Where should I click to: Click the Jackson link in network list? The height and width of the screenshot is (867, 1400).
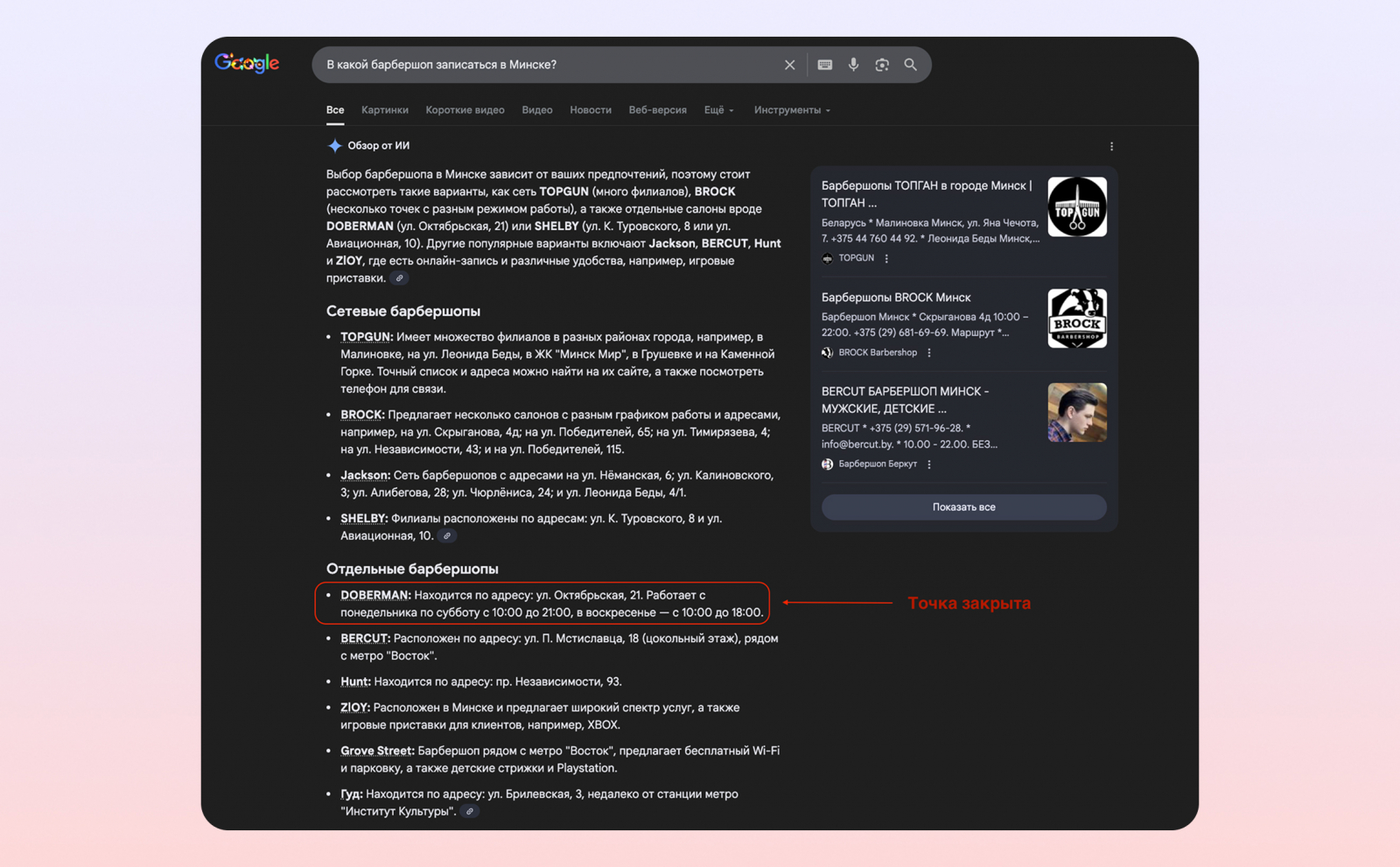(365, 475)
